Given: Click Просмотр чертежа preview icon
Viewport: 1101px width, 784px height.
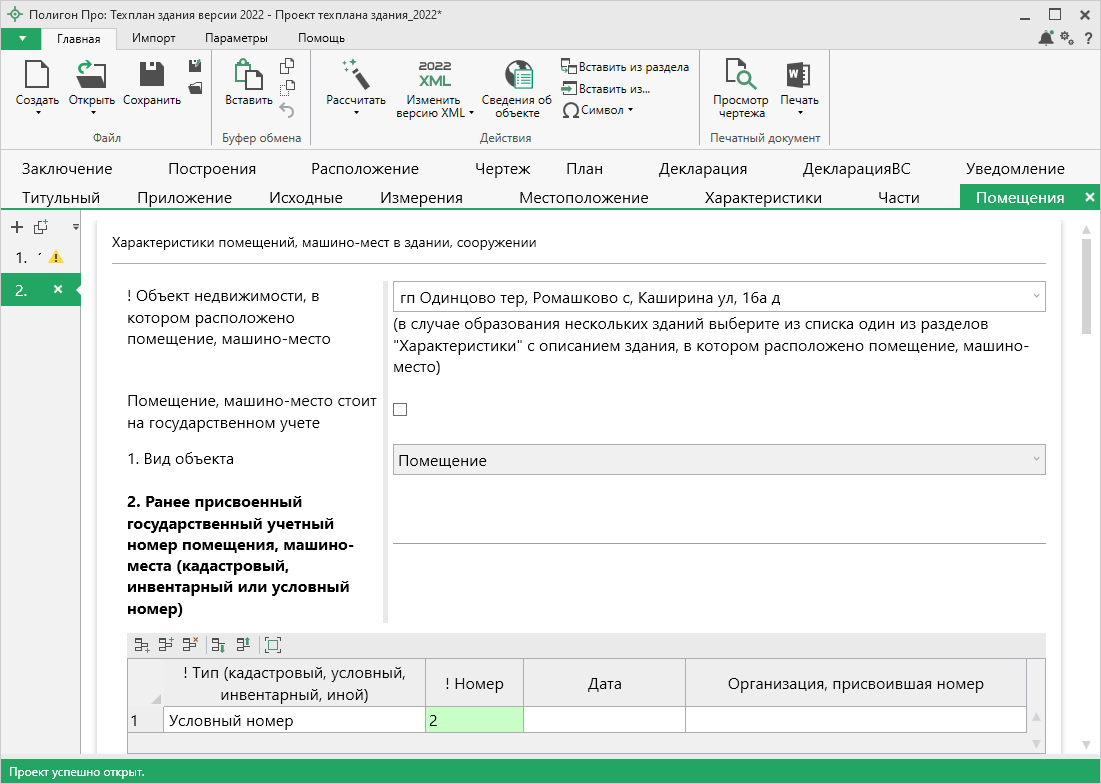Looking at the screenshot, I should (x=740, y=75).
